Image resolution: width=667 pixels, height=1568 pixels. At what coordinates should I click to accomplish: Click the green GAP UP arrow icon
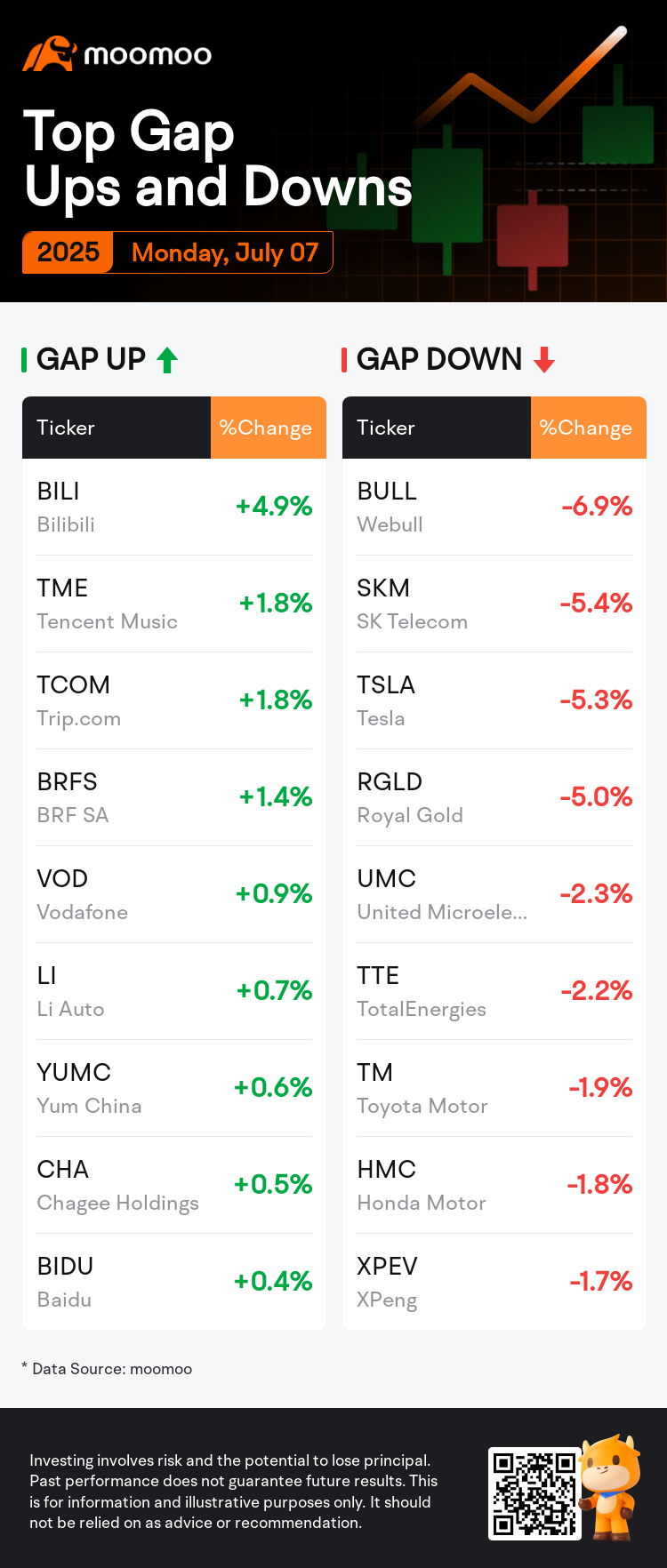pyautogui.click(x=167, y=360)
